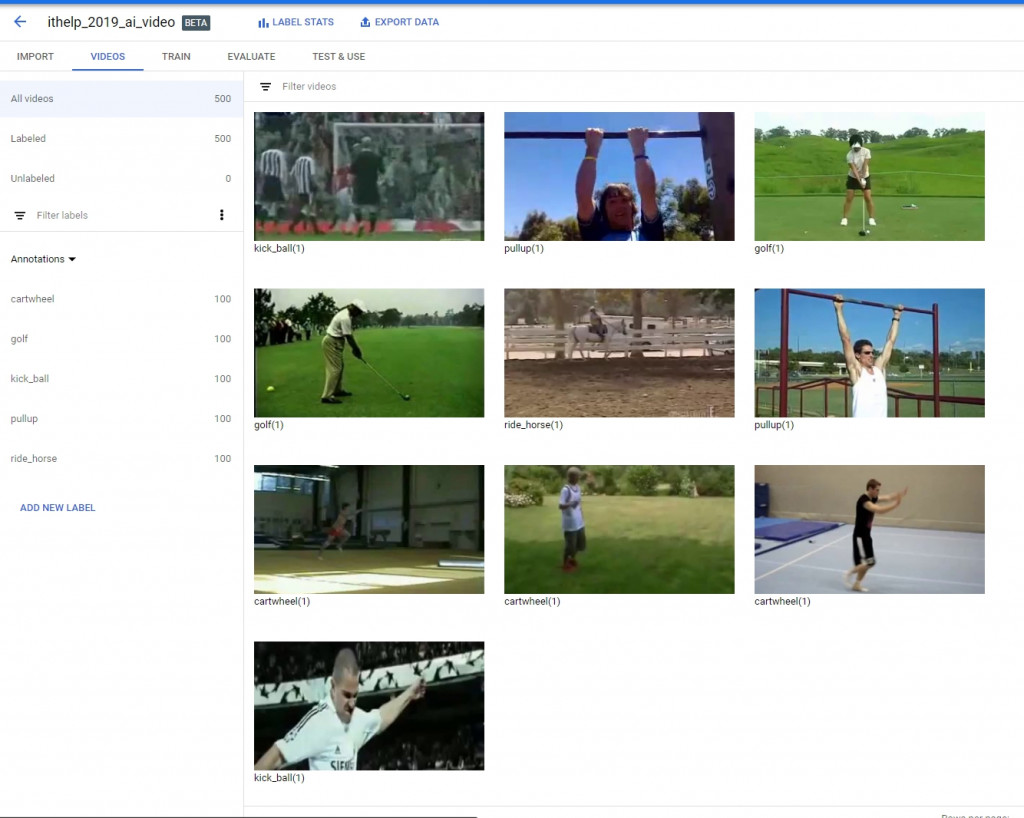Open the horse riding video thumbnail
This screenshot has width=1024, height=818.
[619, 353]
